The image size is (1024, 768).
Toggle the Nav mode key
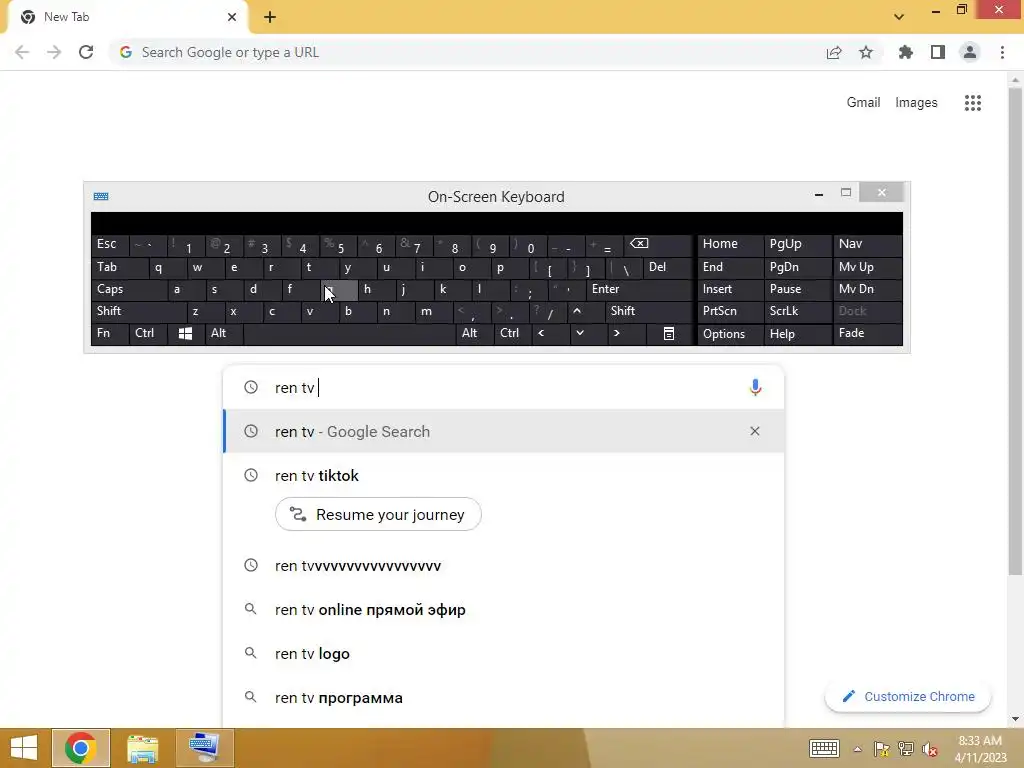[x=868, y=244]
